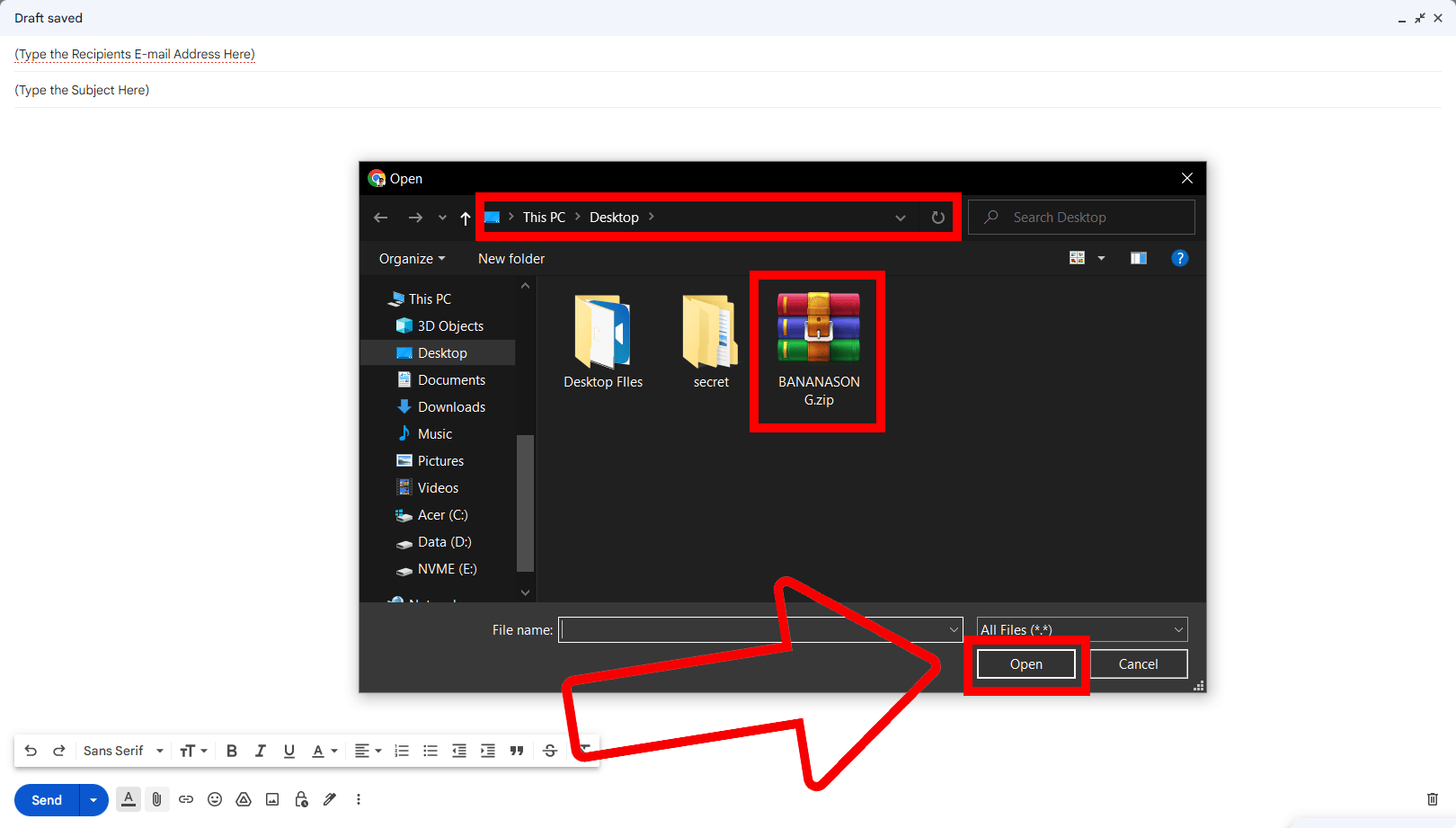The width and height of the screenshot is (1456, 828).
Task: Insert a photo into the message
Action: [271, 799]
